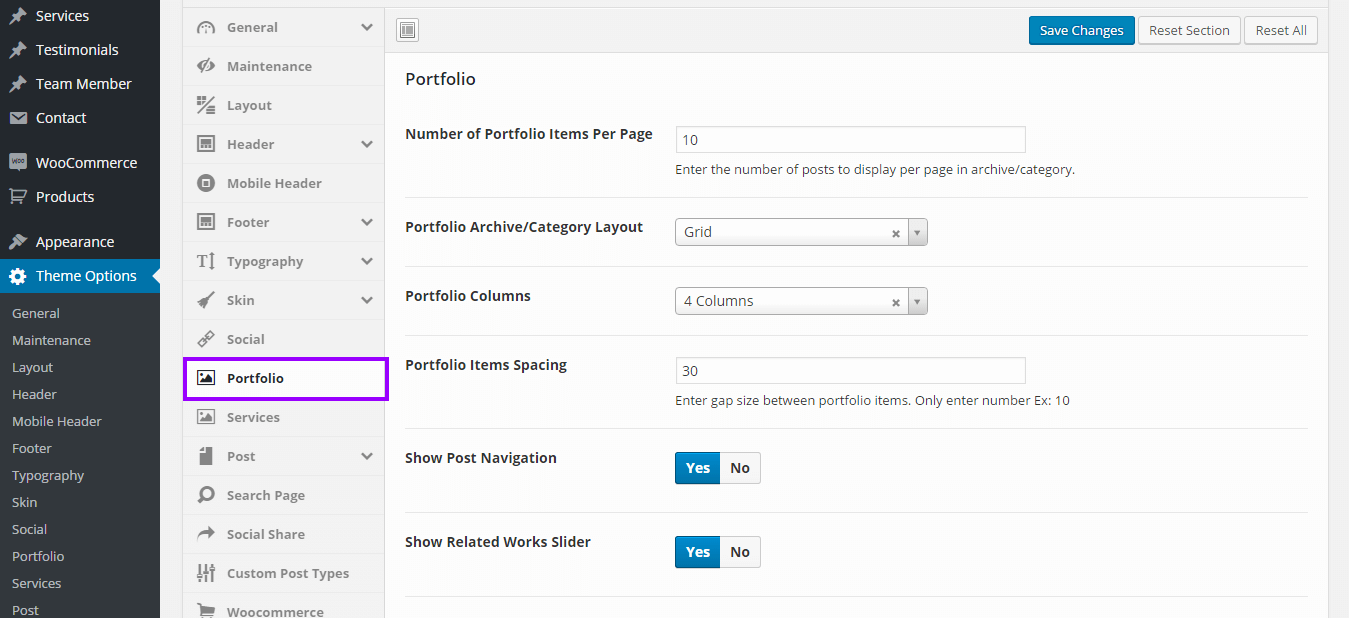Open the Portfolio Archive/Category Layout dropdown arrow

(917, 232)
